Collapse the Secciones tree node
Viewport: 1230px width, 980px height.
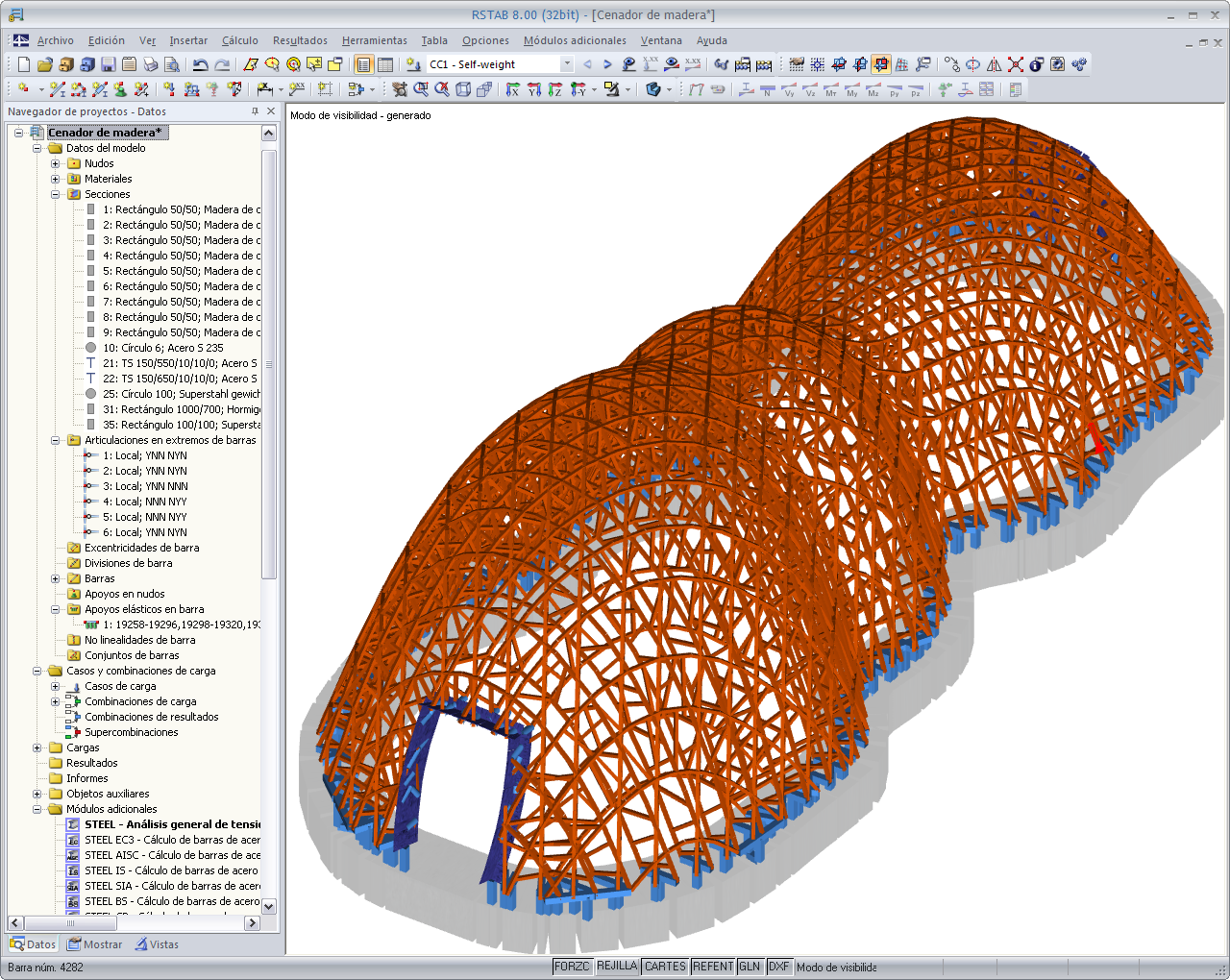point(56,194)
